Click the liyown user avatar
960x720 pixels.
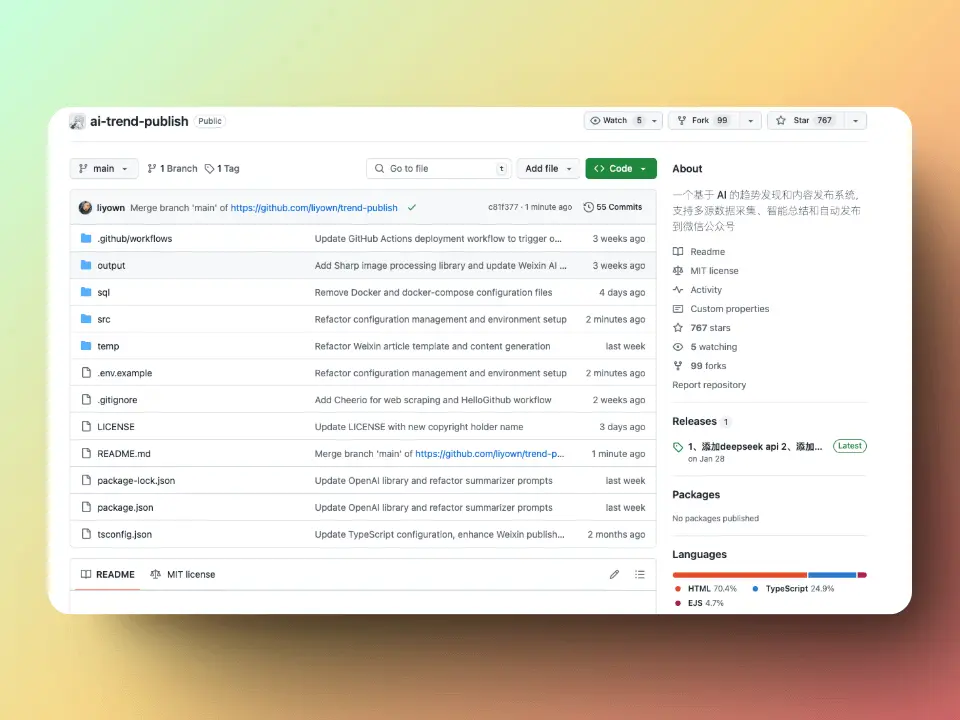coord(85,208)
